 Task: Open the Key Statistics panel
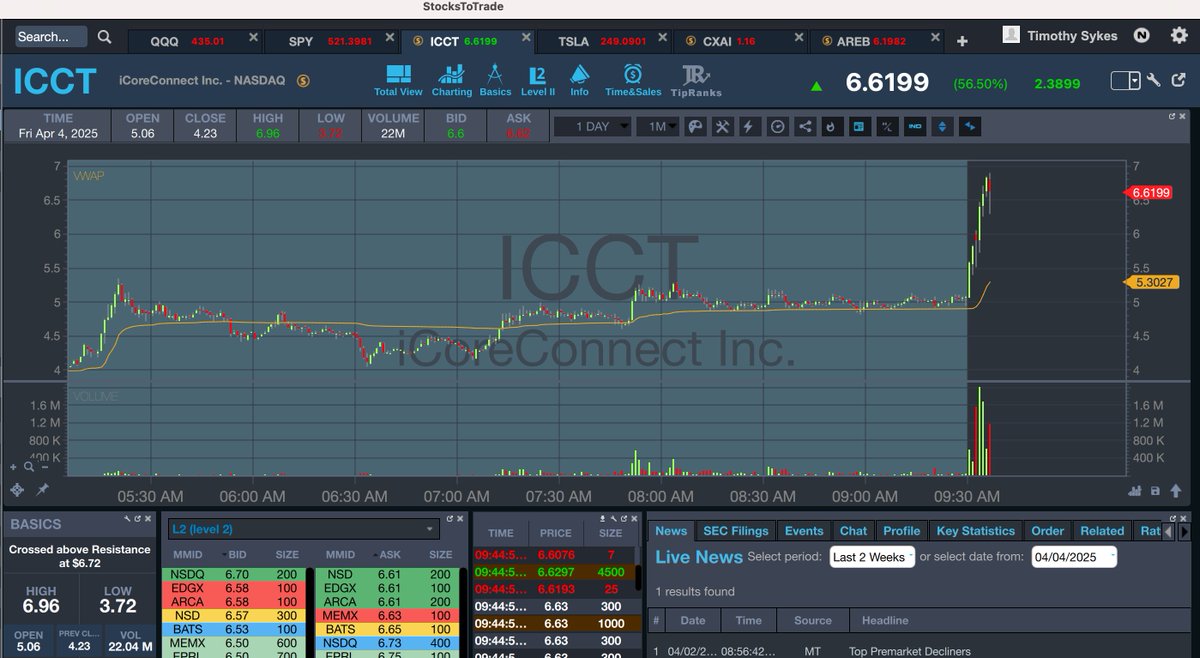tap(975, 531)
